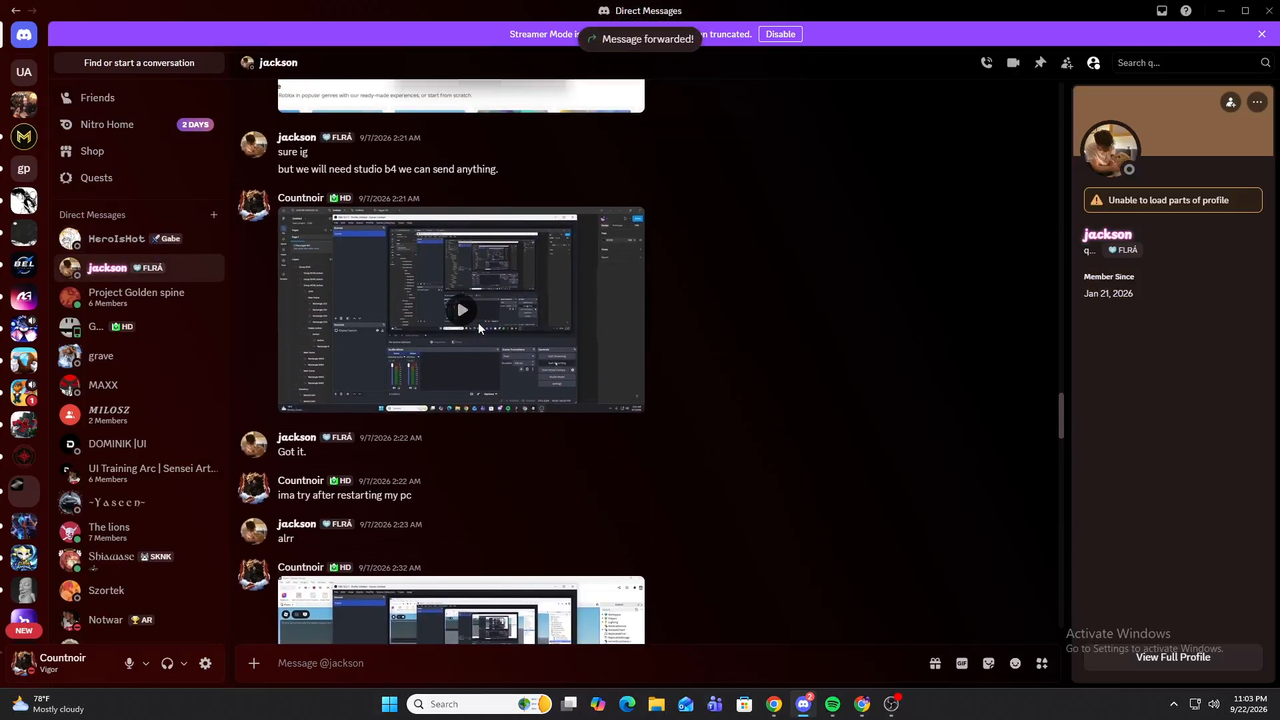The image size is (1280, 720).
Task: Open pinned messages in the header
Action: (x=1040, y=63)
